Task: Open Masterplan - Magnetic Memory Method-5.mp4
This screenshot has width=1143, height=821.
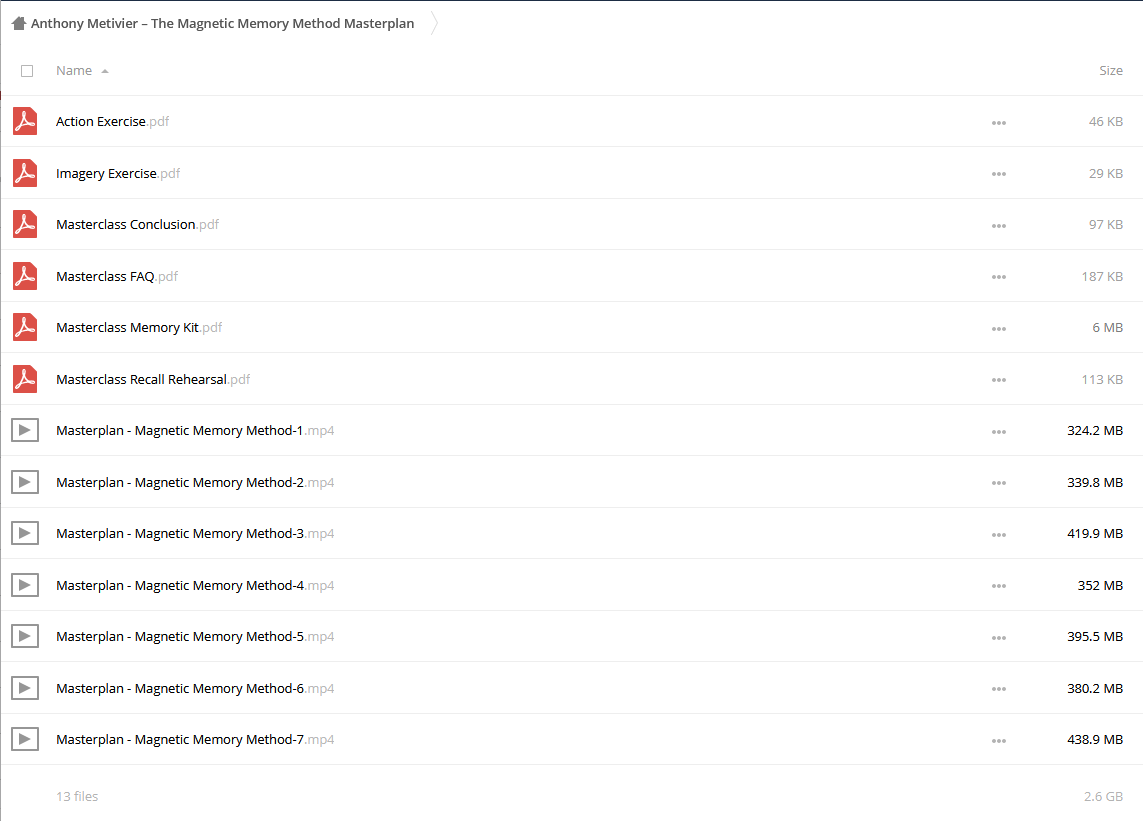Action: point(195,637)
